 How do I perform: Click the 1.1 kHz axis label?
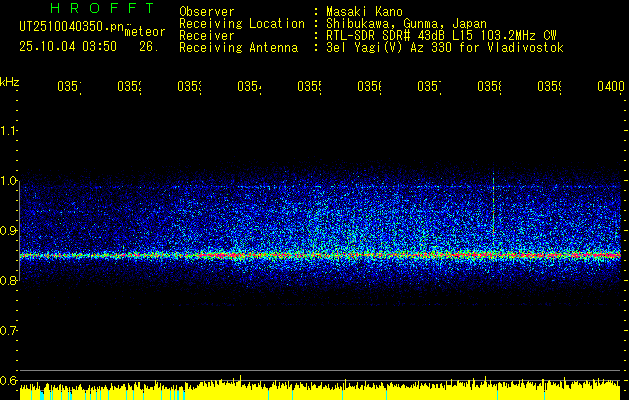tap(9, 131)
